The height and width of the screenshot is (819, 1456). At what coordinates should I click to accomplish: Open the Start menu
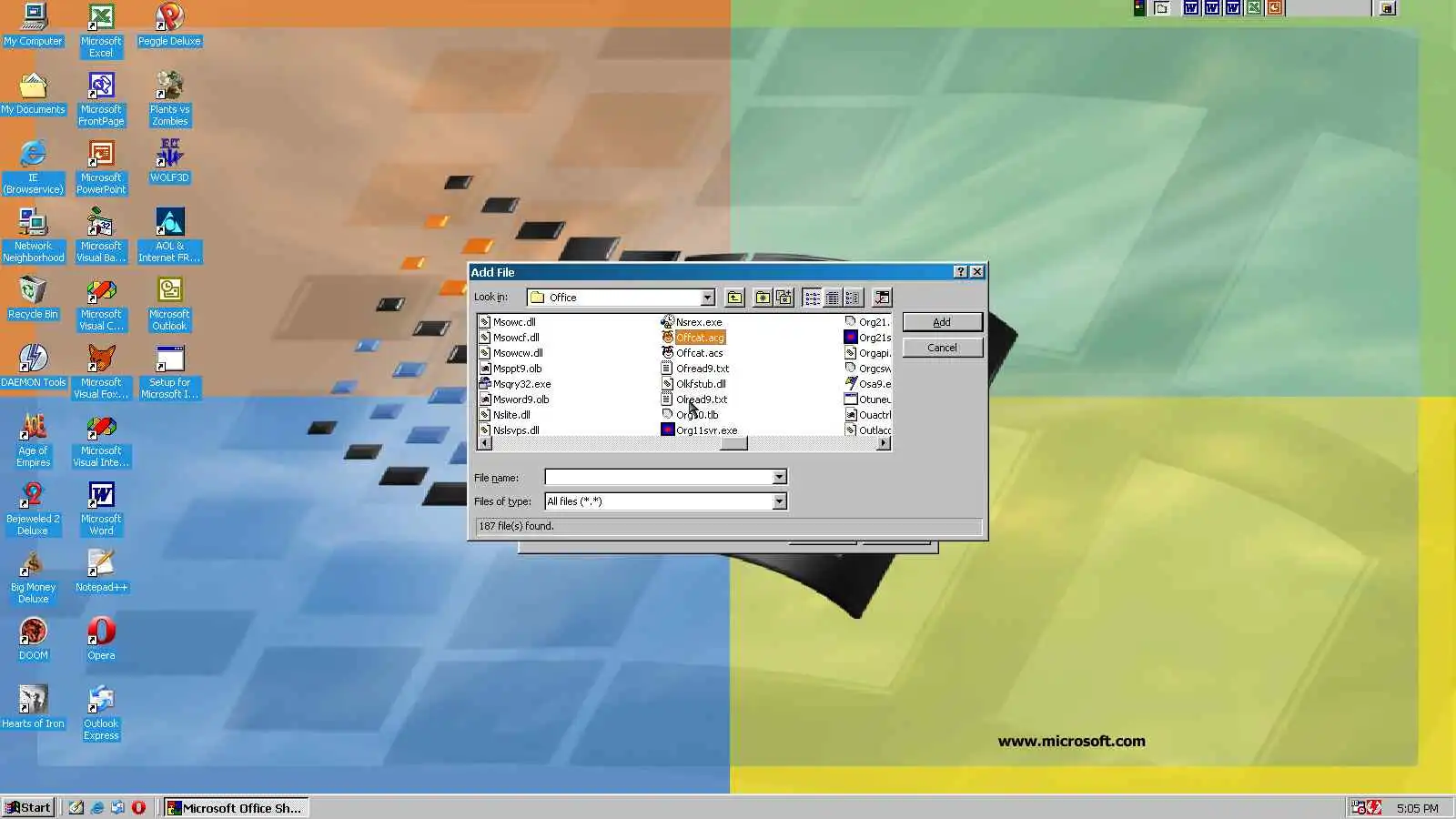point(28,807)
